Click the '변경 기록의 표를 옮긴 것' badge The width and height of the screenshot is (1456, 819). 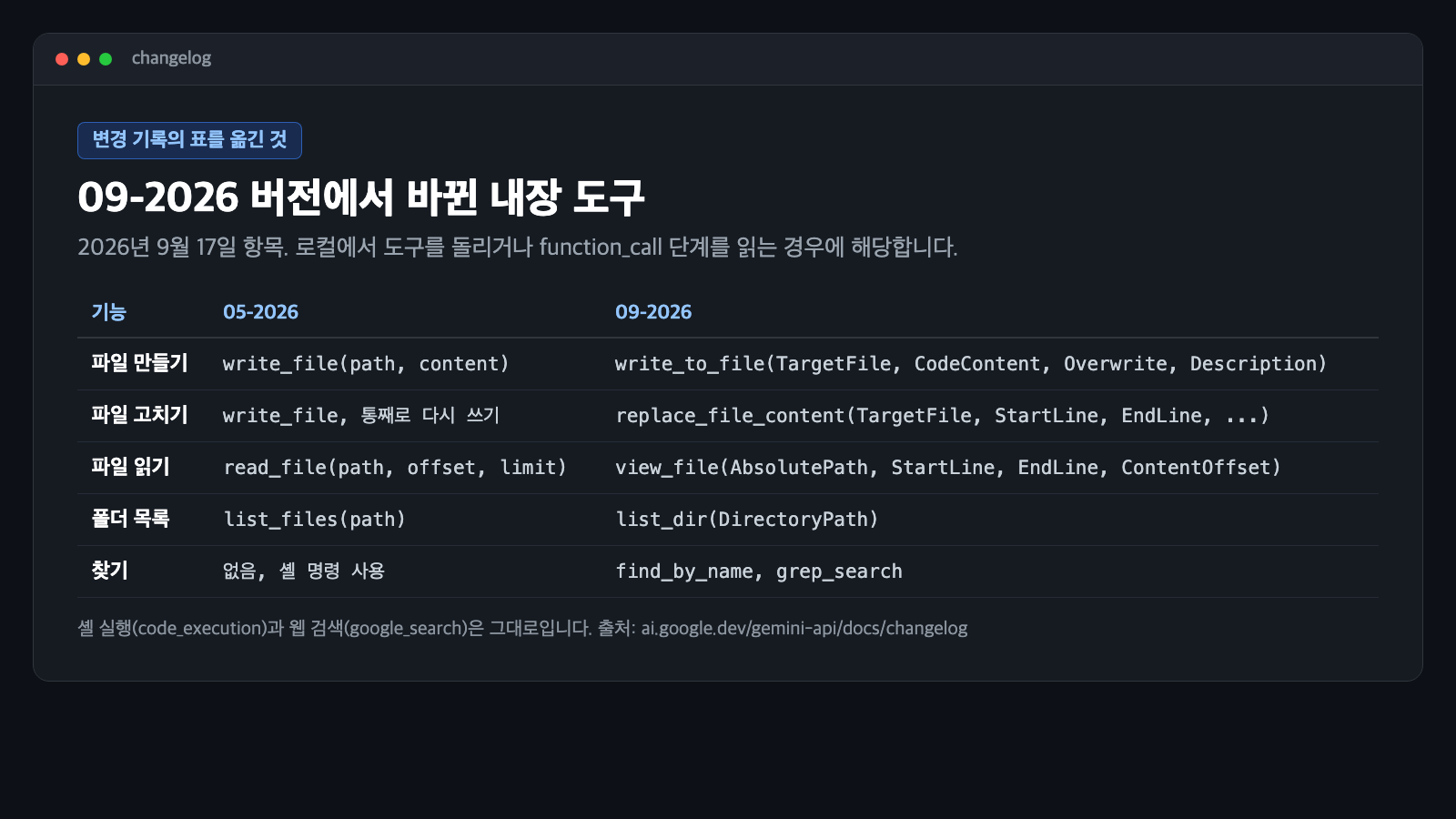pos(189,140)
